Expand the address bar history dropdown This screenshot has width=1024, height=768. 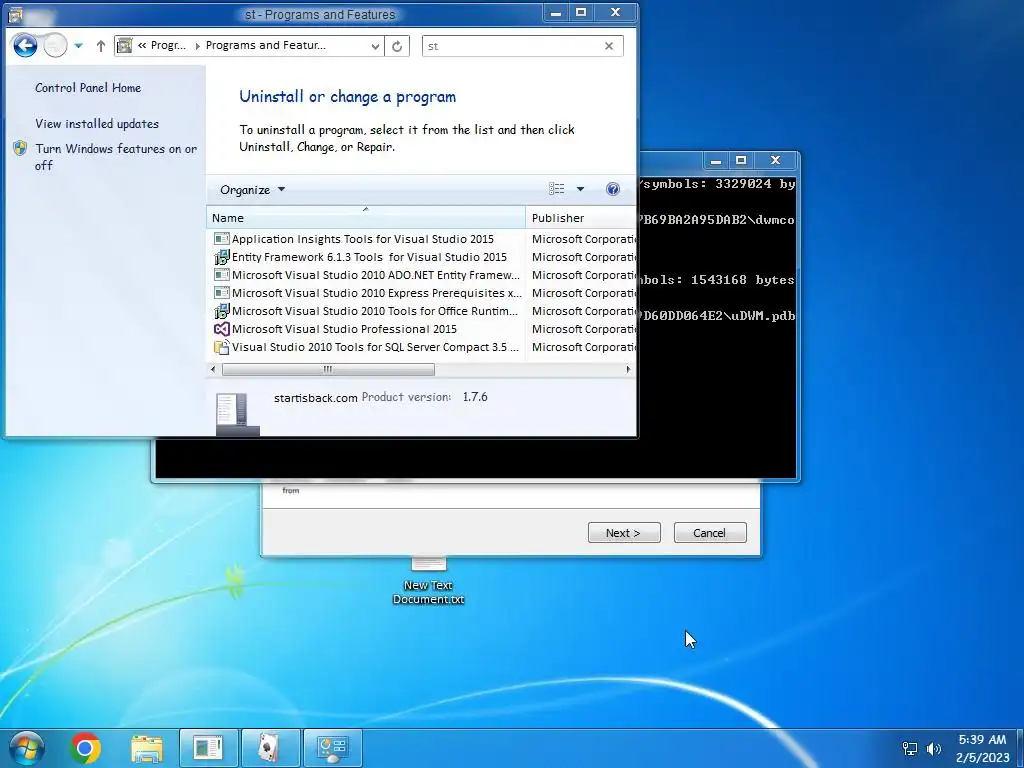coord(375,46)
